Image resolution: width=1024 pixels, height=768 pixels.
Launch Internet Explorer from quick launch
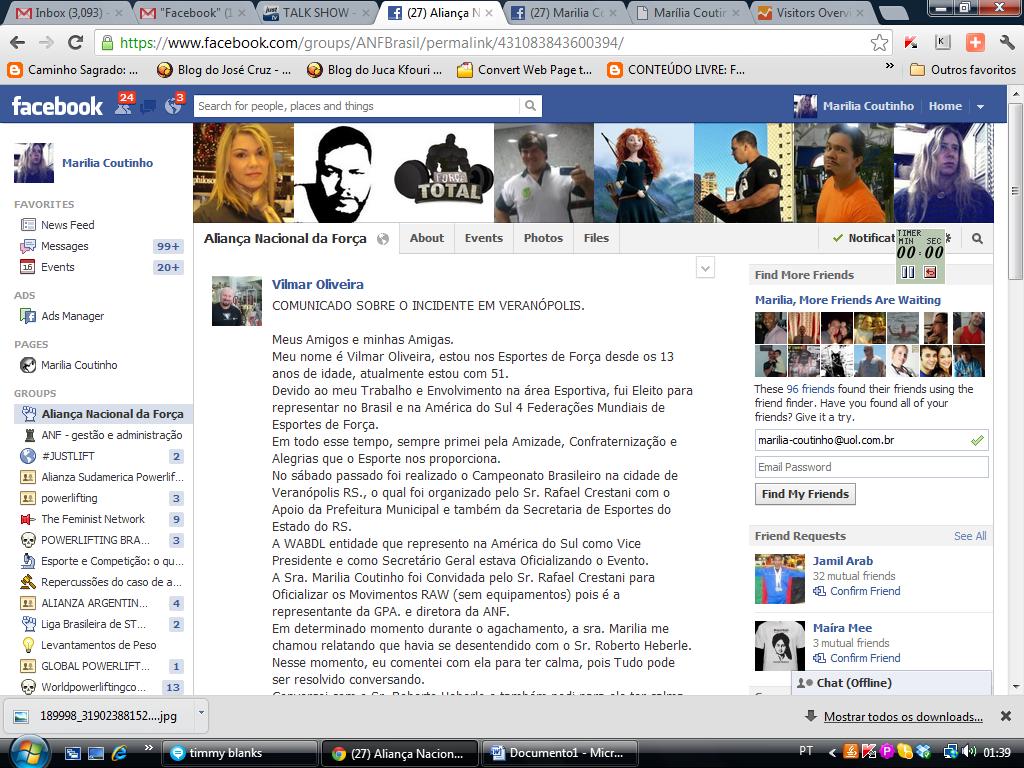coord(119,753)
